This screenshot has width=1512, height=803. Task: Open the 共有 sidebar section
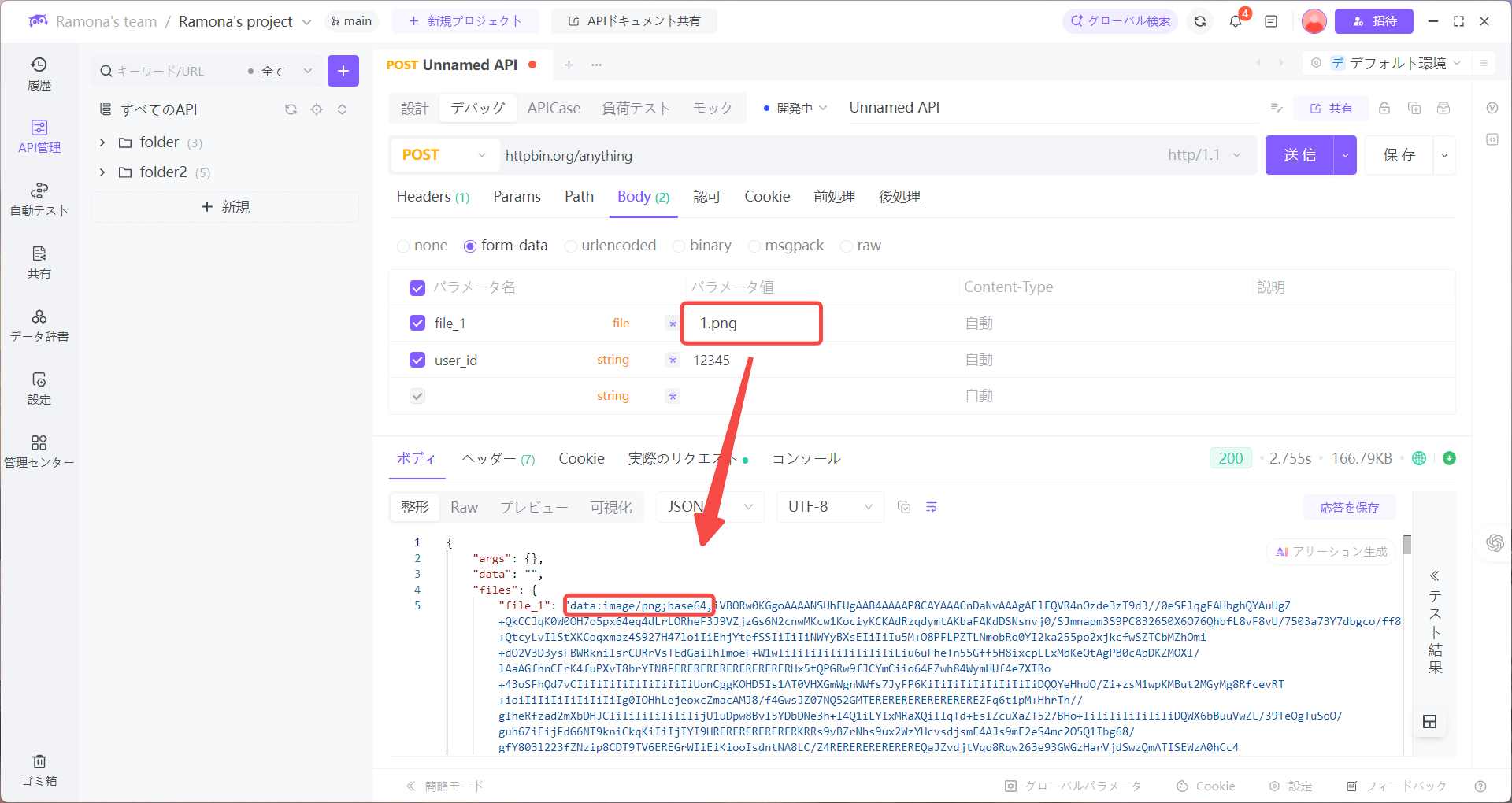(39, 263)
